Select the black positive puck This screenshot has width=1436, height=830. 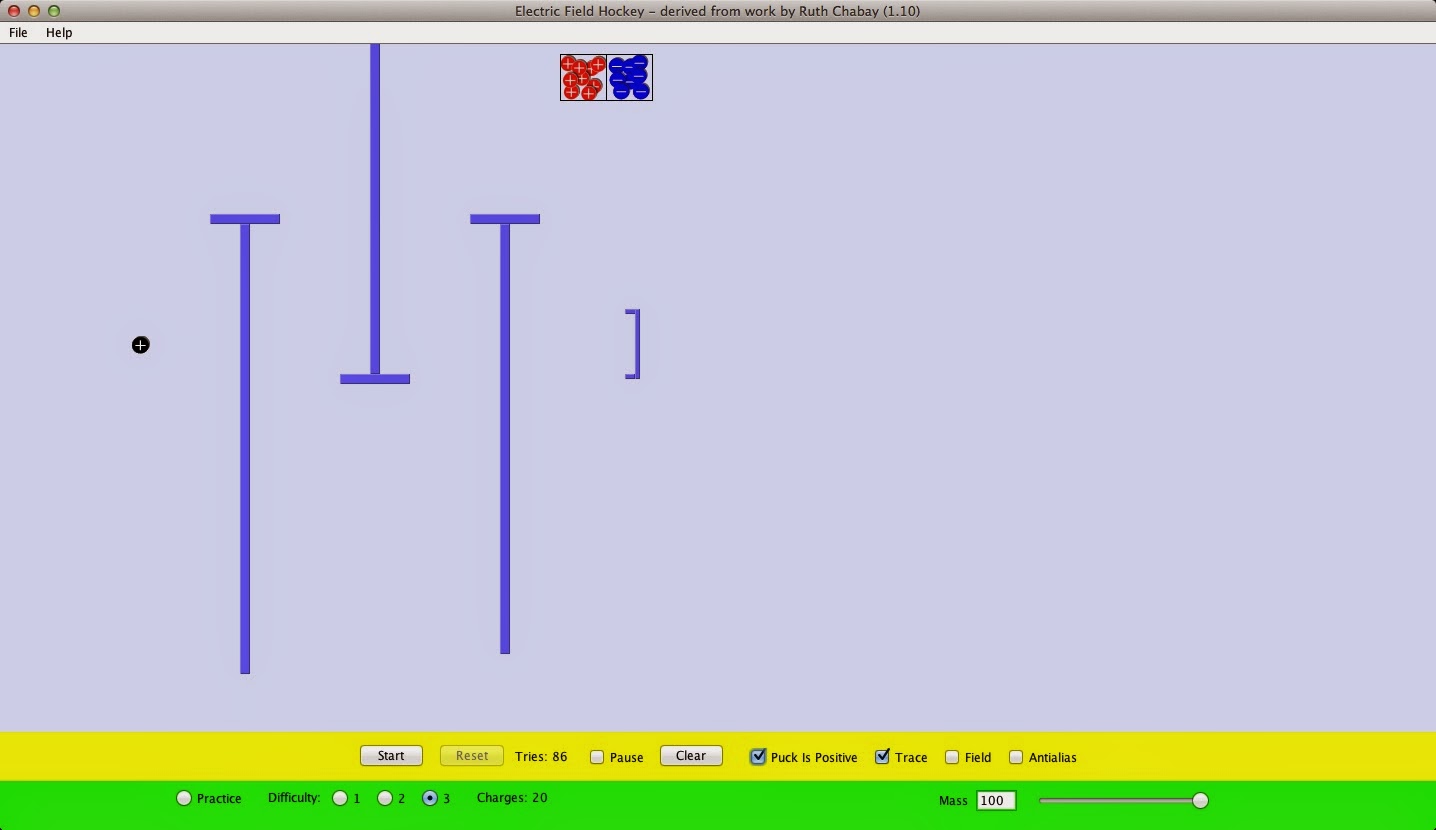point(141,345)
